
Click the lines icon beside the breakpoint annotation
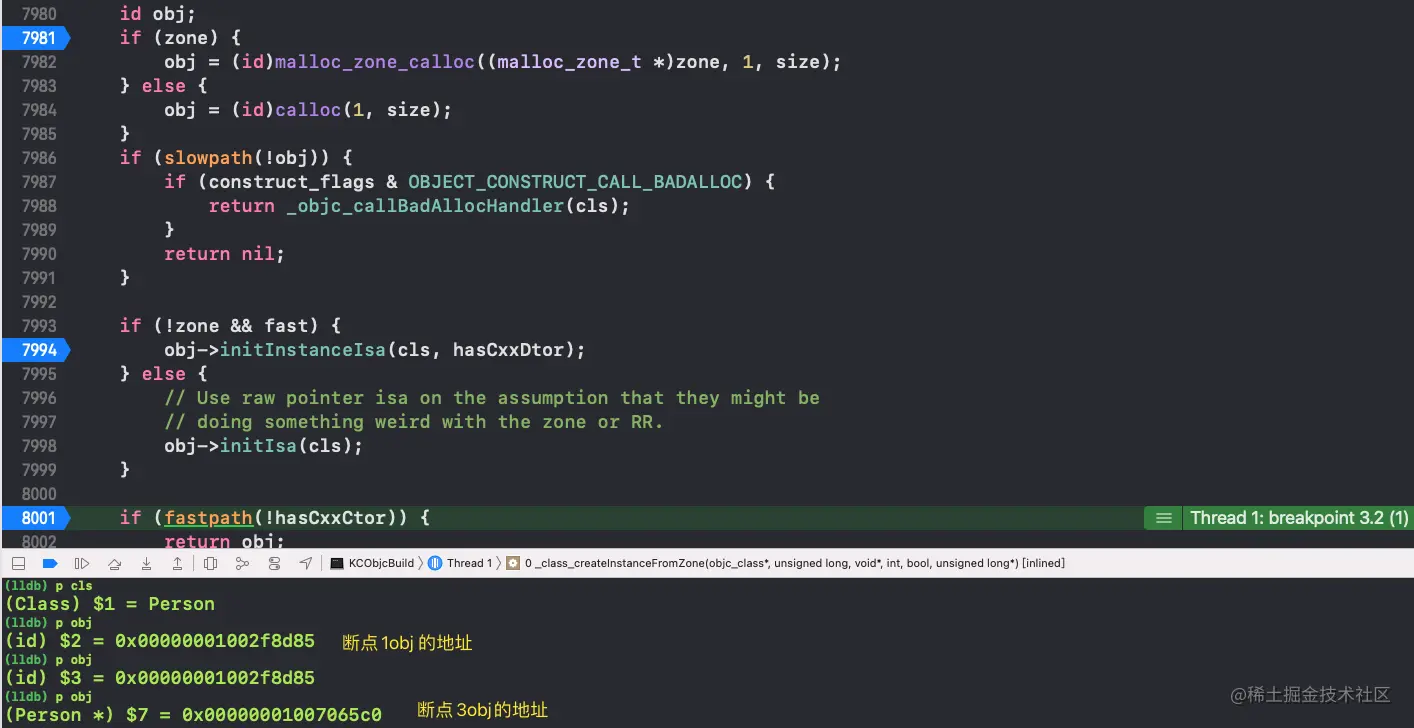1163,518
